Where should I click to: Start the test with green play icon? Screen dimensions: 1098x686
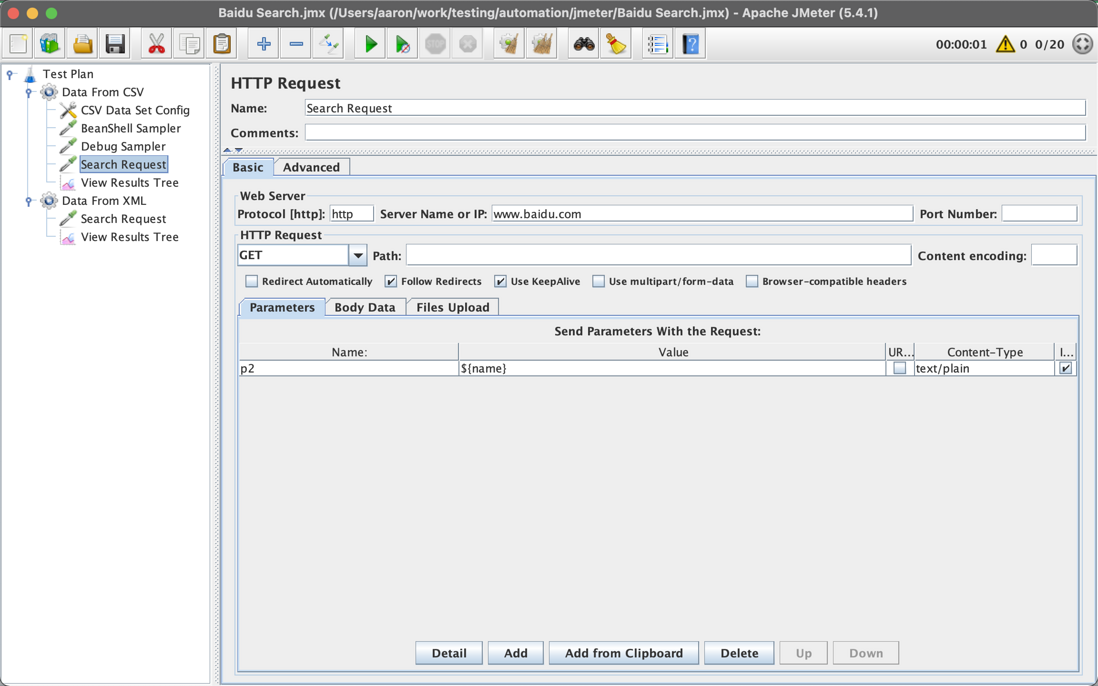pyautogui.click(x=370, y=44)
